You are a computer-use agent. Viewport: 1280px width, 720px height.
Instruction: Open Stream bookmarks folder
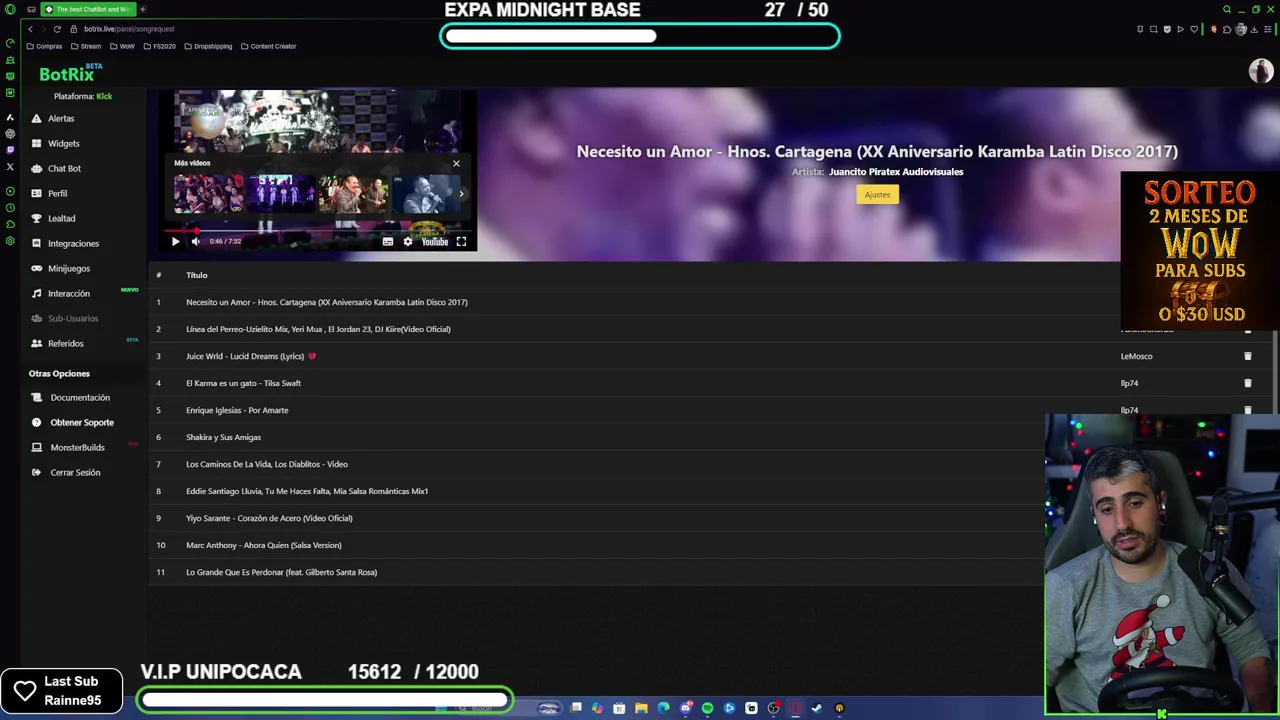click(85, 46)
